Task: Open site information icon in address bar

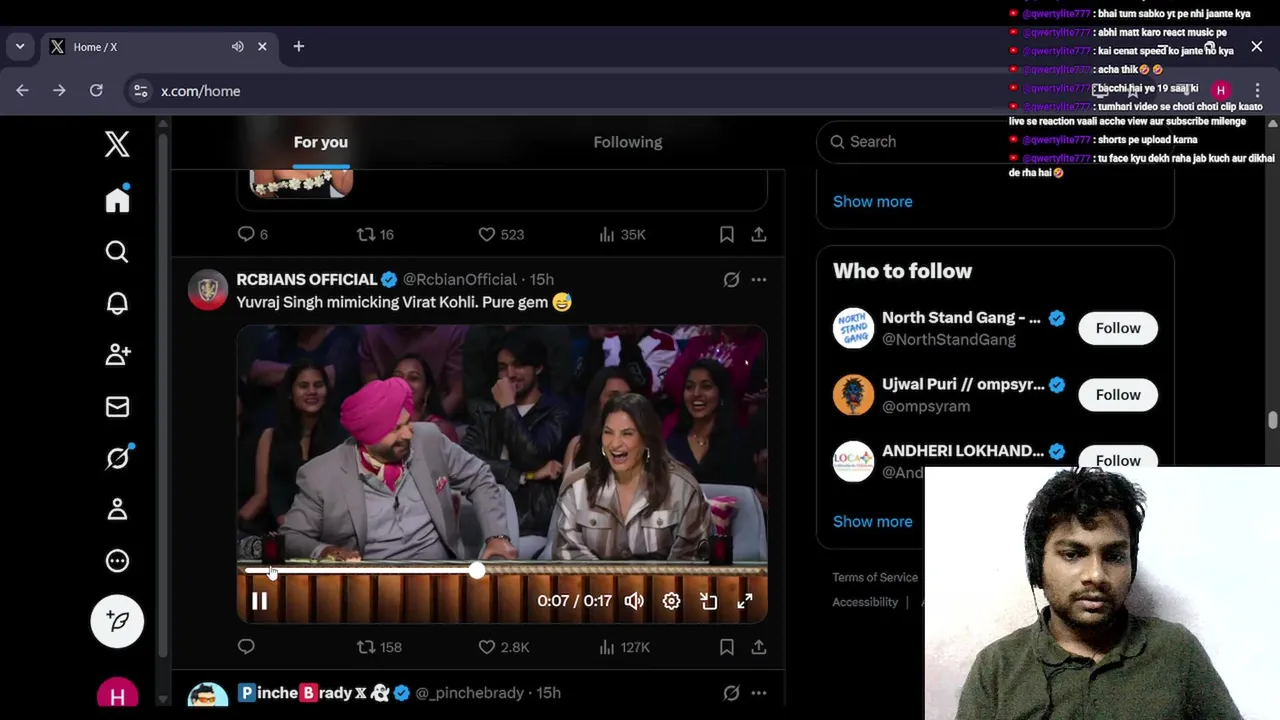Action: 141,91
